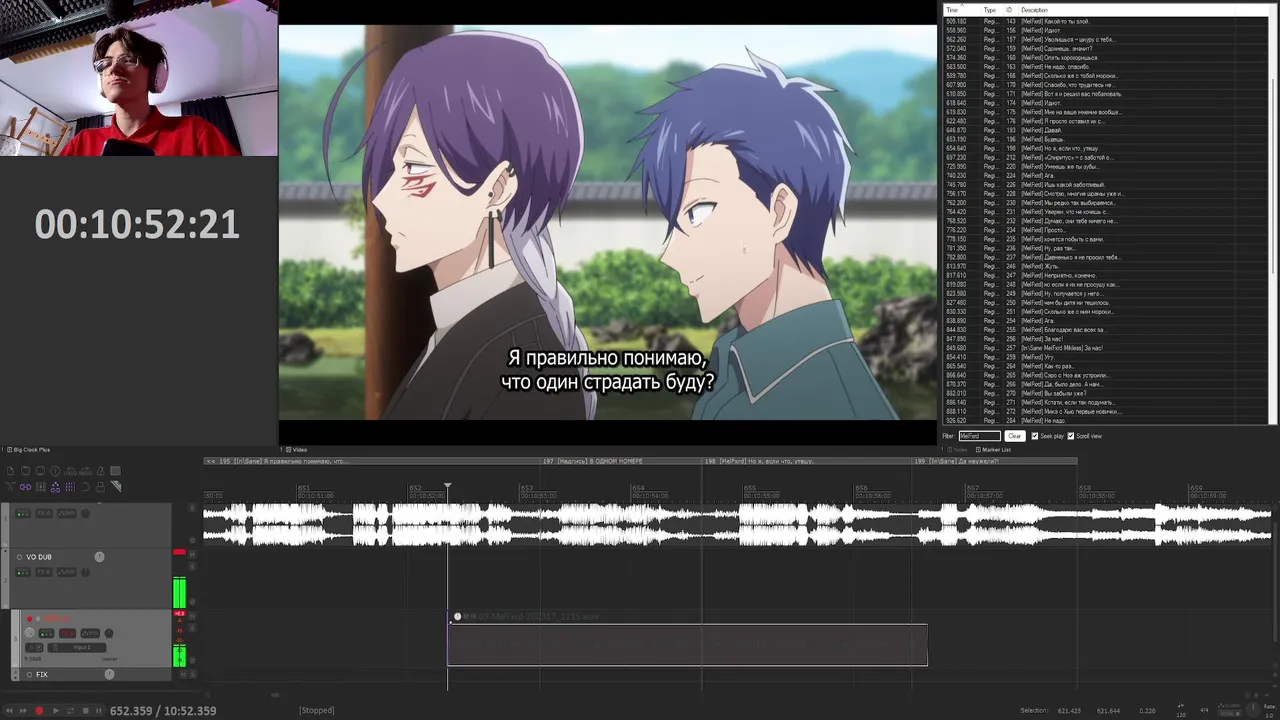Click the 120 BPM tempo field
Viewport: 1280px width, 720px height.
pos(1181,715)
